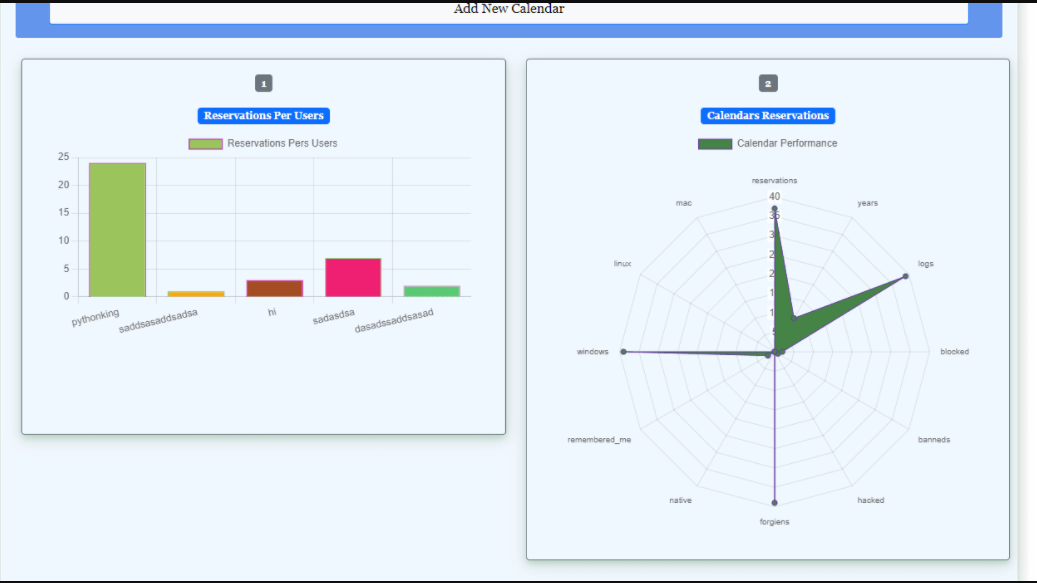The height and width of the screenshot is (583, 1037).
Task: Click the 25 value on bar chart axis
Action: (63, 157)
